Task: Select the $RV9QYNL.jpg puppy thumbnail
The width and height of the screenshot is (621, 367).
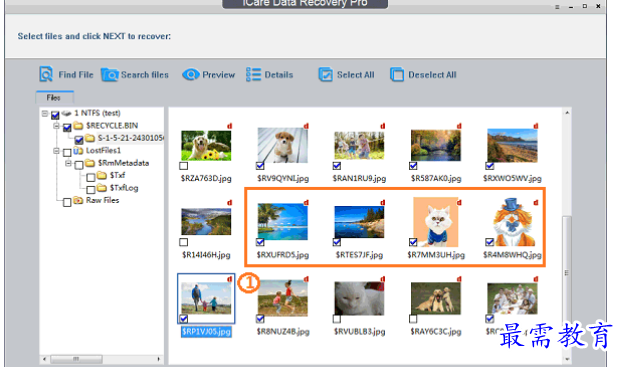Action: click(x=282, y=145)
